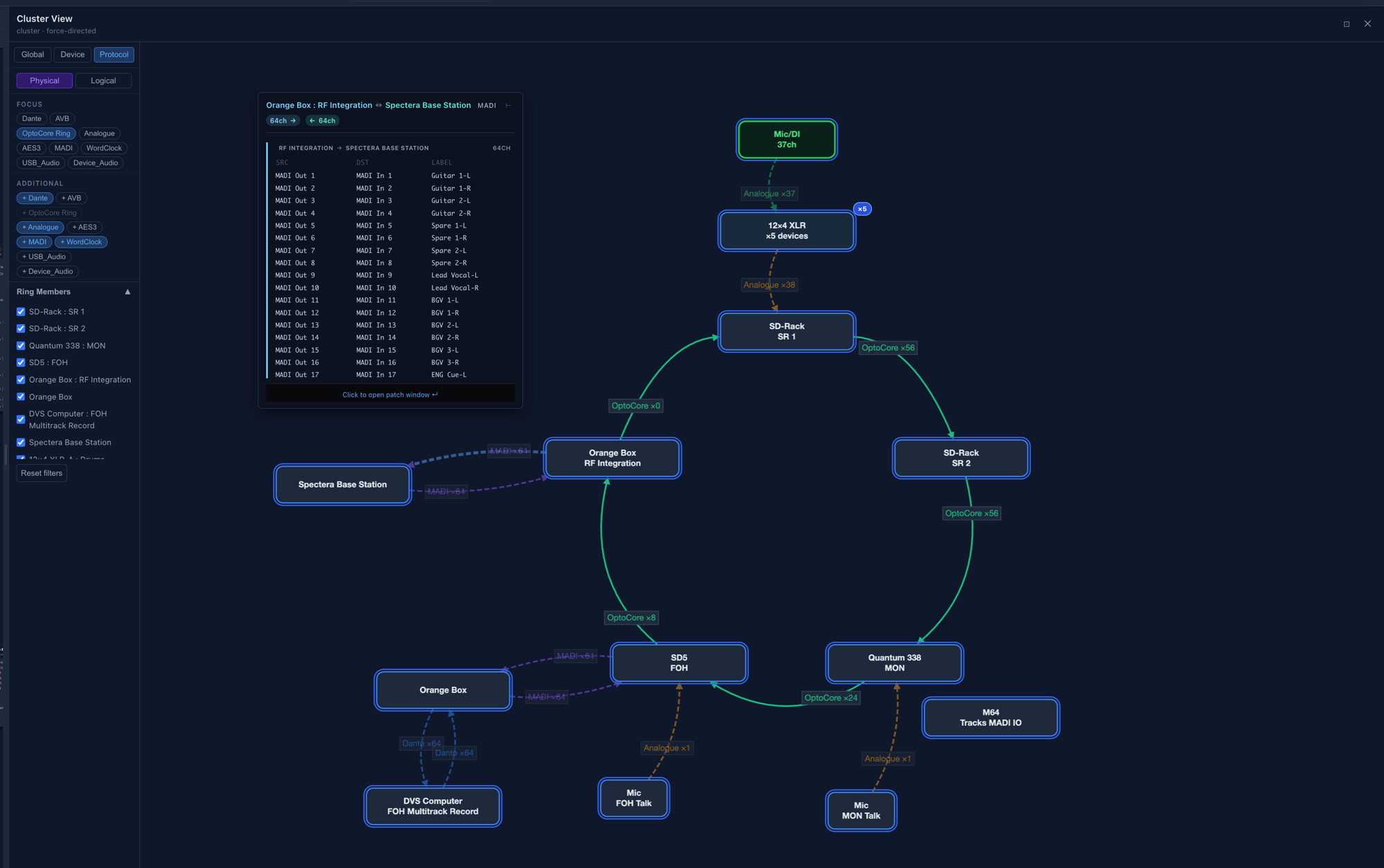
Task: Switch to the Device tab
Action: (73, 55)
